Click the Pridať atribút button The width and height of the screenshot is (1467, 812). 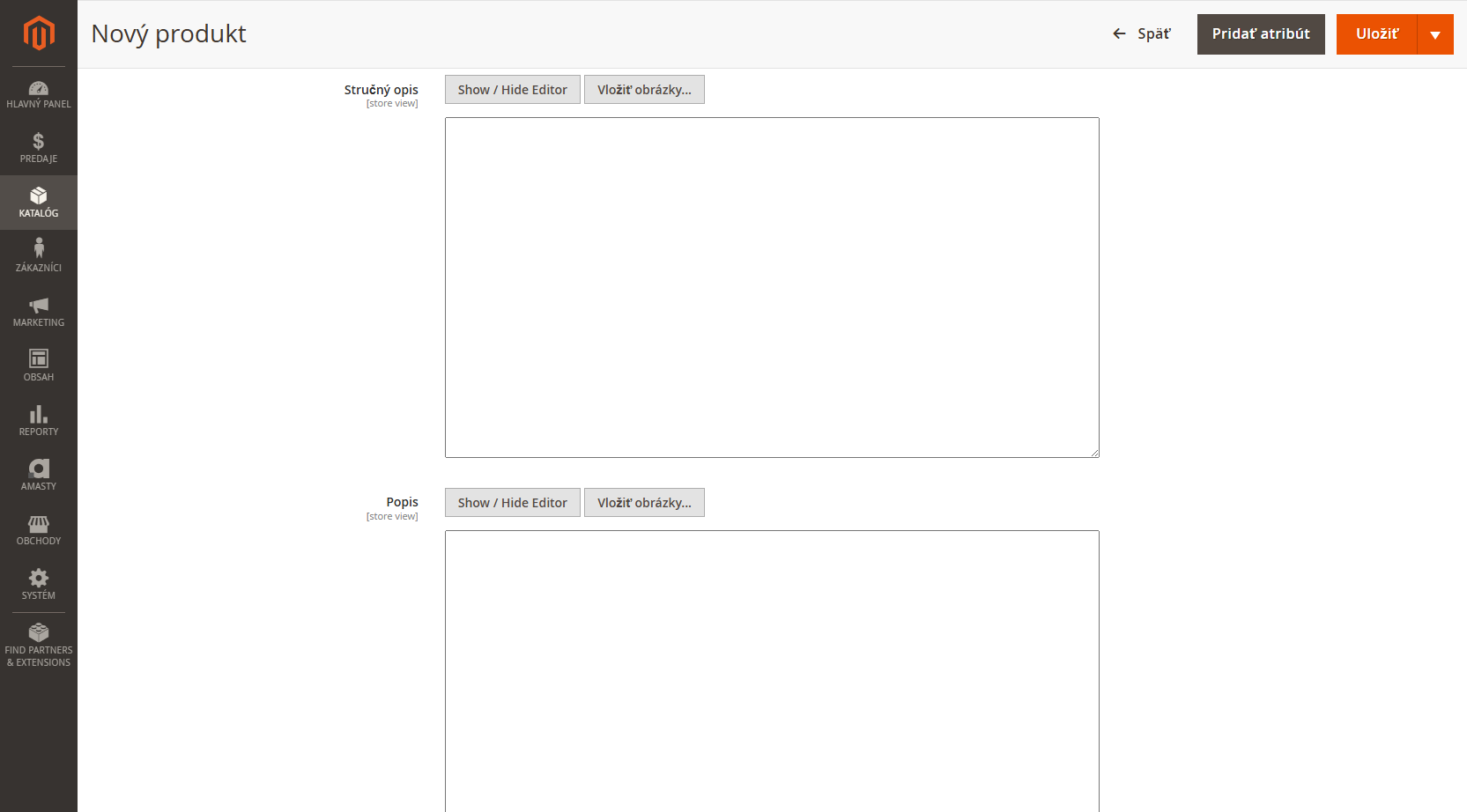pyautogui.click(x=1260, y=34)
